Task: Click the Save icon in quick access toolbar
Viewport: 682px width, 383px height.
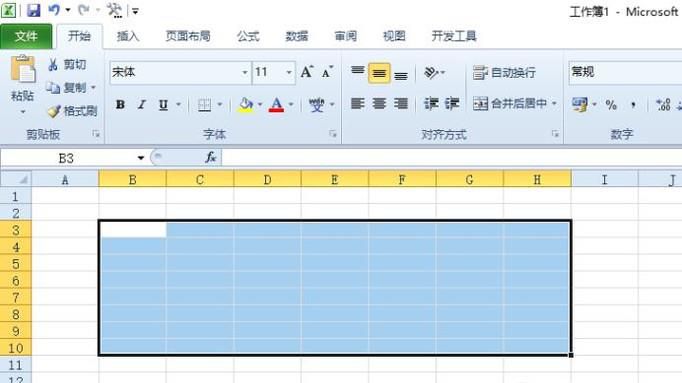Action: (x=33, y=10)
